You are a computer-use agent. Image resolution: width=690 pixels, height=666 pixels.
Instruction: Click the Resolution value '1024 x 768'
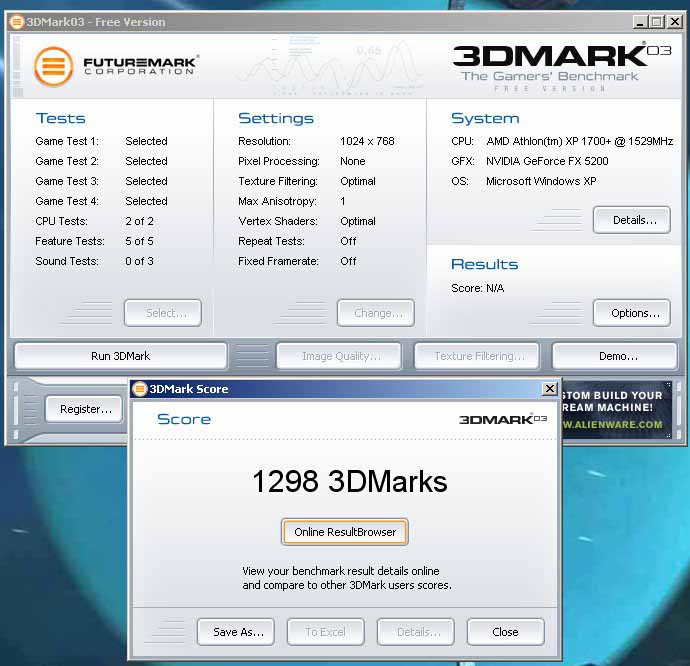(367, 141)
